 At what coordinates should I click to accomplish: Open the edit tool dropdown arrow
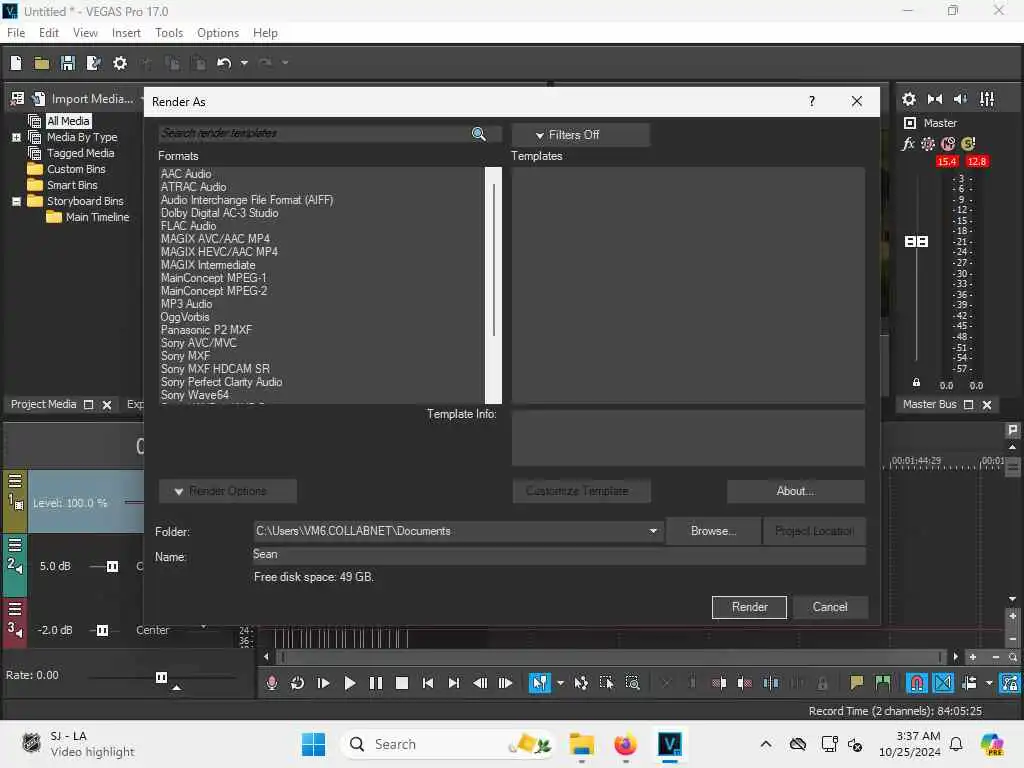coord(560,683)
